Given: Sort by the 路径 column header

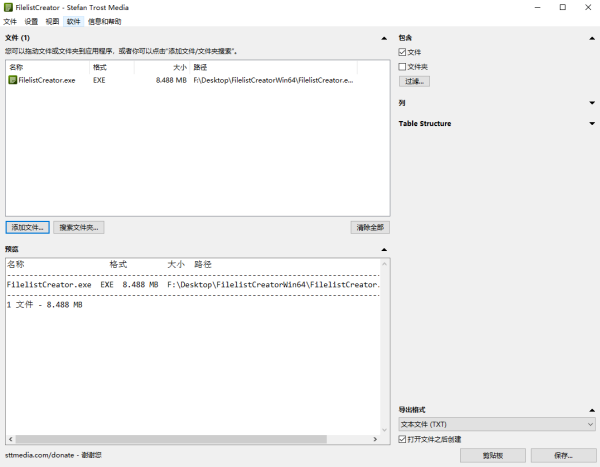Looking at the screenshot, I should pos(274,67).
